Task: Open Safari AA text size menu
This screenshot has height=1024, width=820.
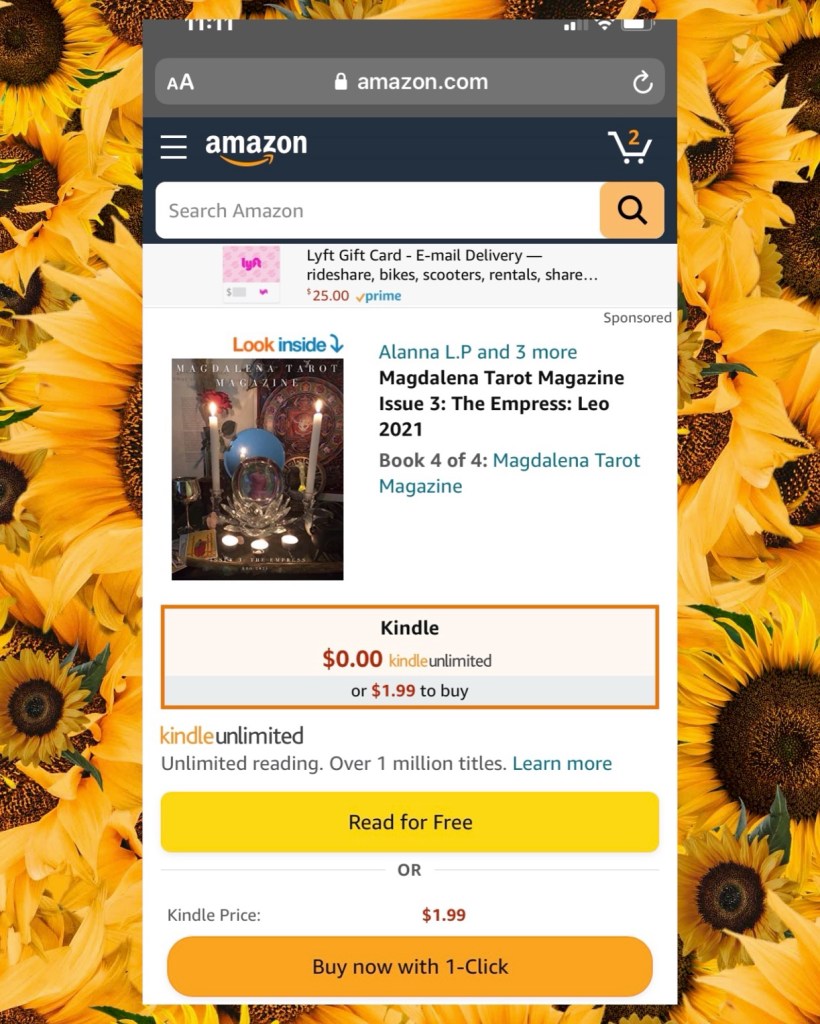Action: (180, 82)
